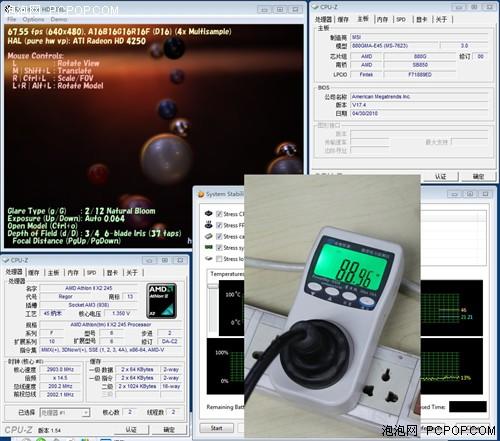Click the HT link value 2002.1 MHz
Image resolution: width=500 pixels, height=441 pixels.
(60, 395)
